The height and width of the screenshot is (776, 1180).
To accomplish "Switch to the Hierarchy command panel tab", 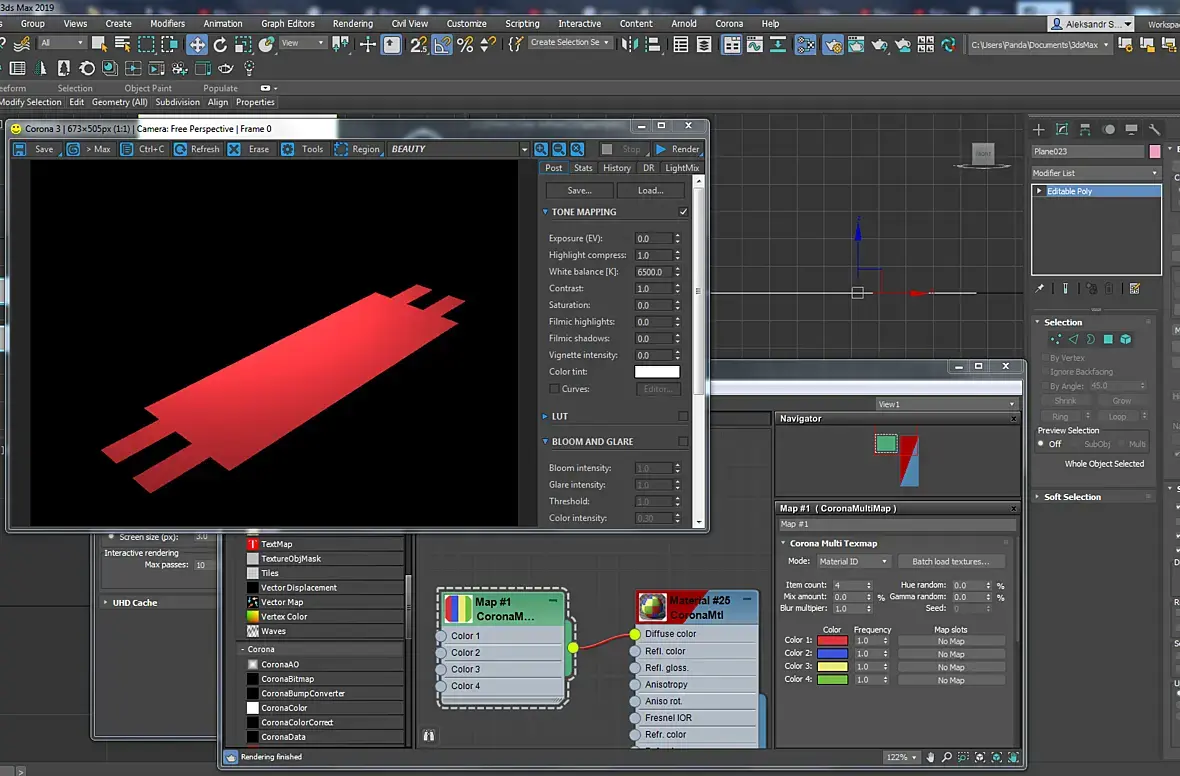I will click(1085, 129).
